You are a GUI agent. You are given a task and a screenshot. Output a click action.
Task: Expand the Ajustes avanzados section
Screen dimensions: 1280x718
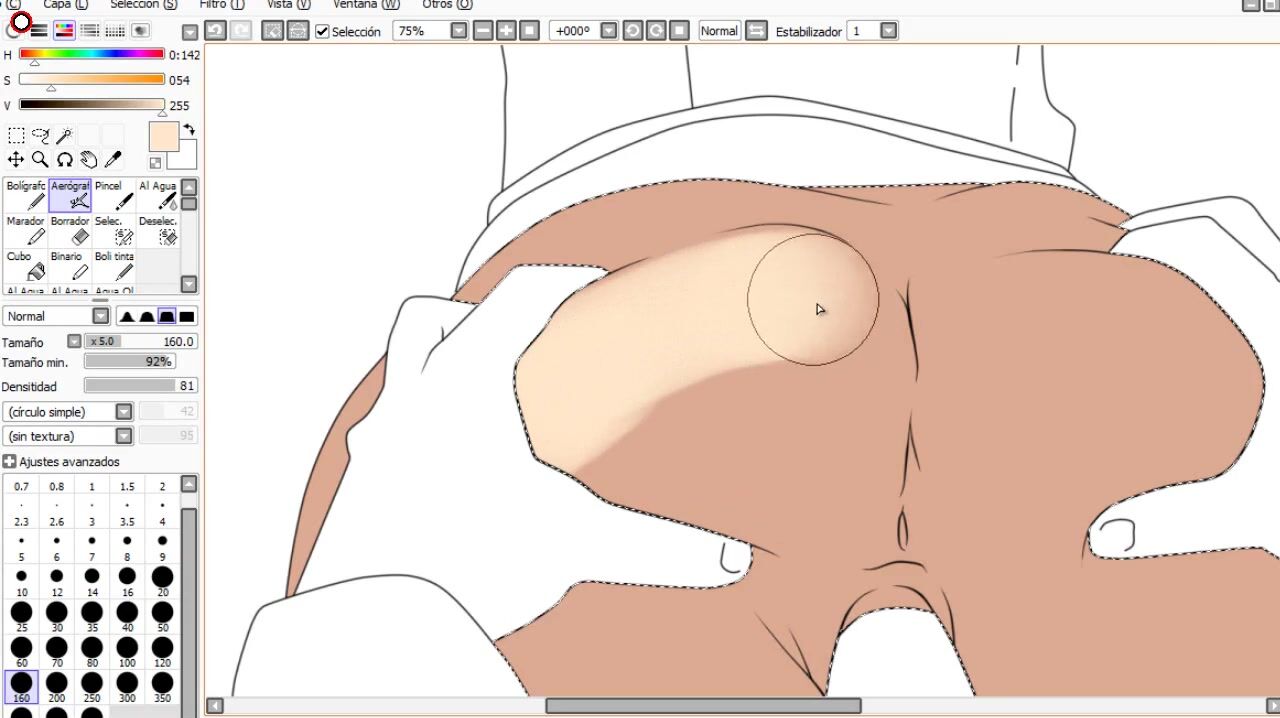10,462
